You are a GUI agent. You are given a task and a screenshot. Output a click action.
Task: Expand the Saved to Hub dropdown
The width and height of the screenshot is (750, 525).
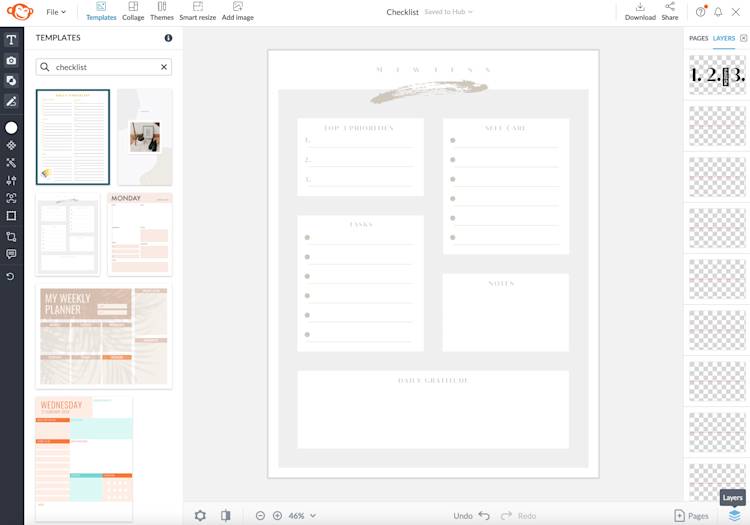click(x=448, y=12)
